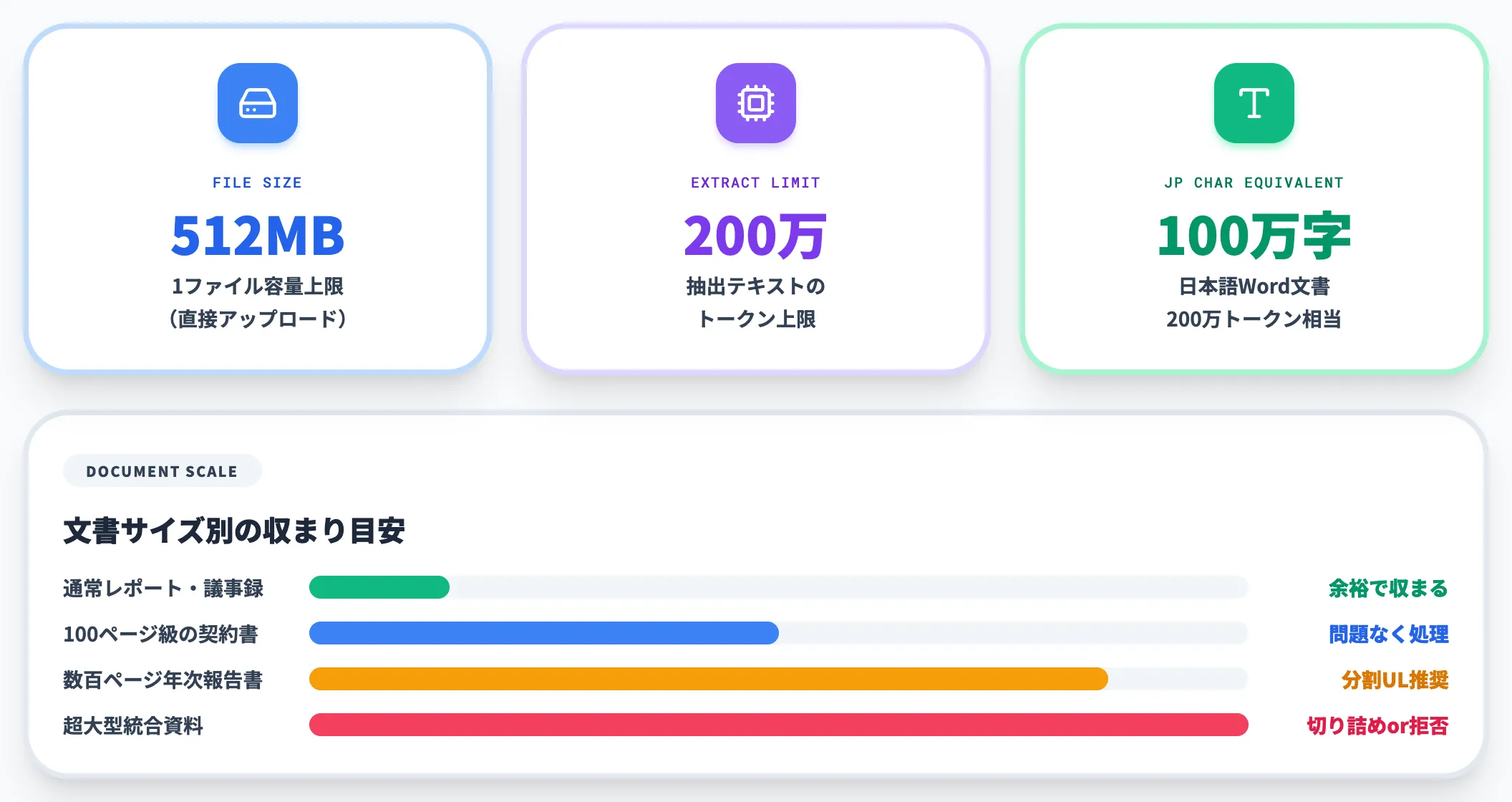Screen dimensions: 1512x802
Task: Click the EXTRACT LIMIT caption
Action: tap(756, 183)
